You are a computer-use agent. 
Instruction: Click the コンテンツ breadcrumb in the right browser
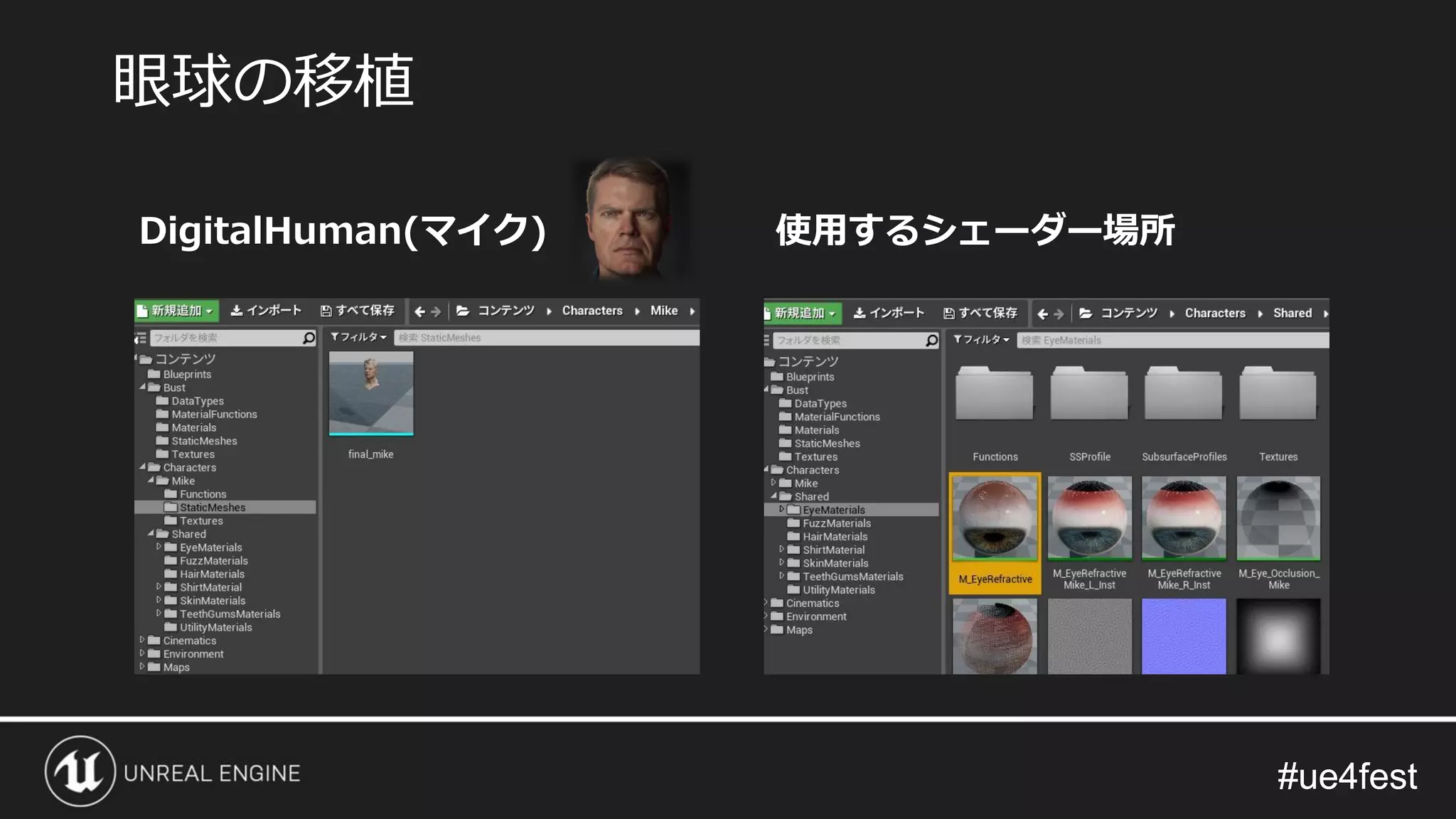point(1129,313)
